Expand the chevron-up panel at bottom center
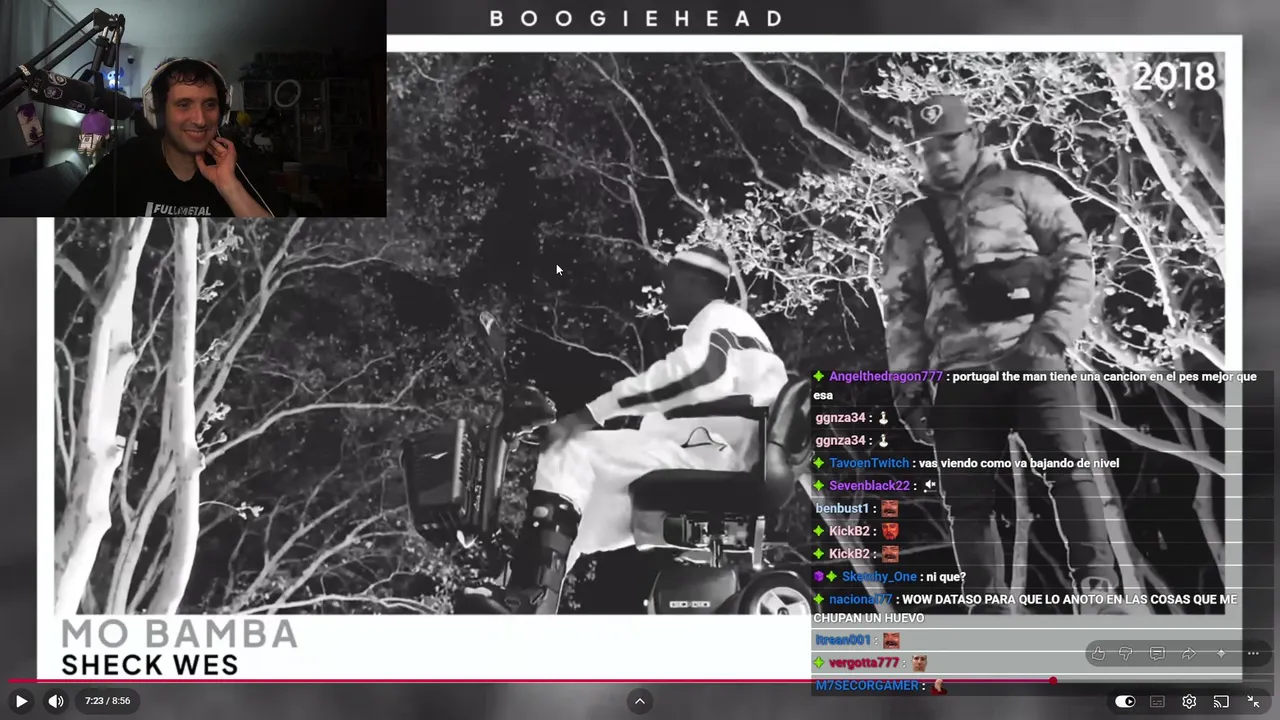Viewport: 1280px width, 720px height. pyautogui.click(x=640, y=701)
